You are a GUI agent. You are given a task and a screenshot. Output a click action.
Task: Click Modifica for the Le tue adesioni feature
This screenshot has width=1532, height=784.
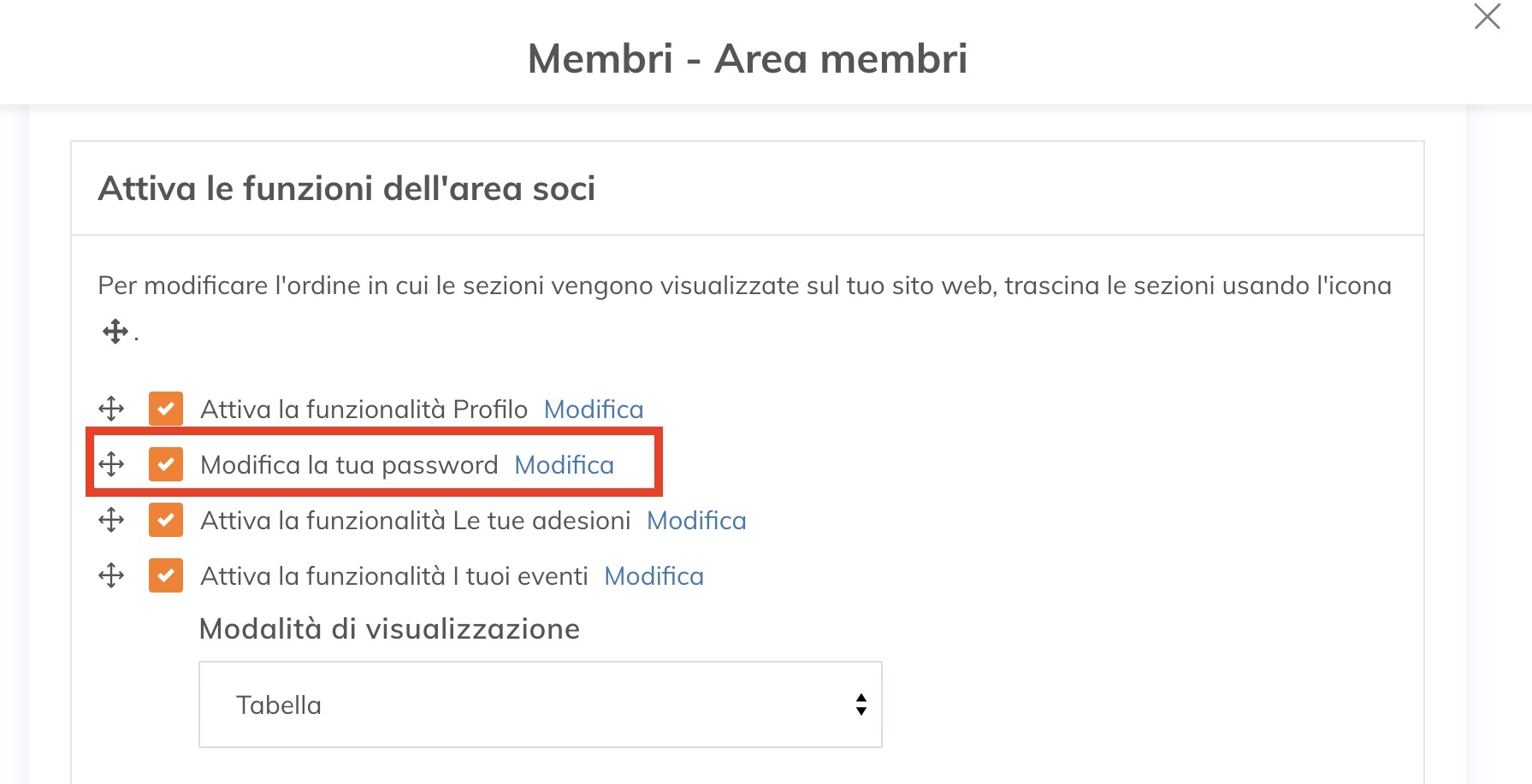coord(696,520)
